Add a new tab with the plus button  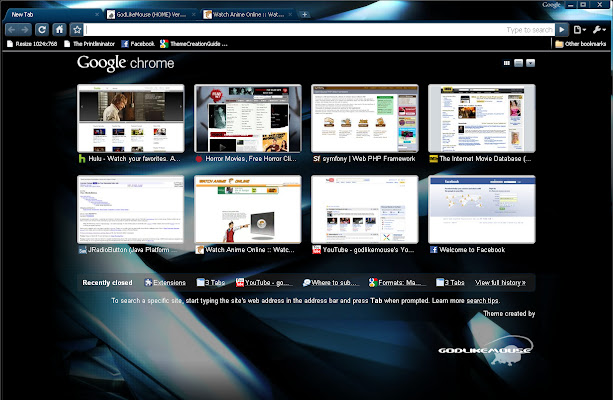tap(305, 14)
